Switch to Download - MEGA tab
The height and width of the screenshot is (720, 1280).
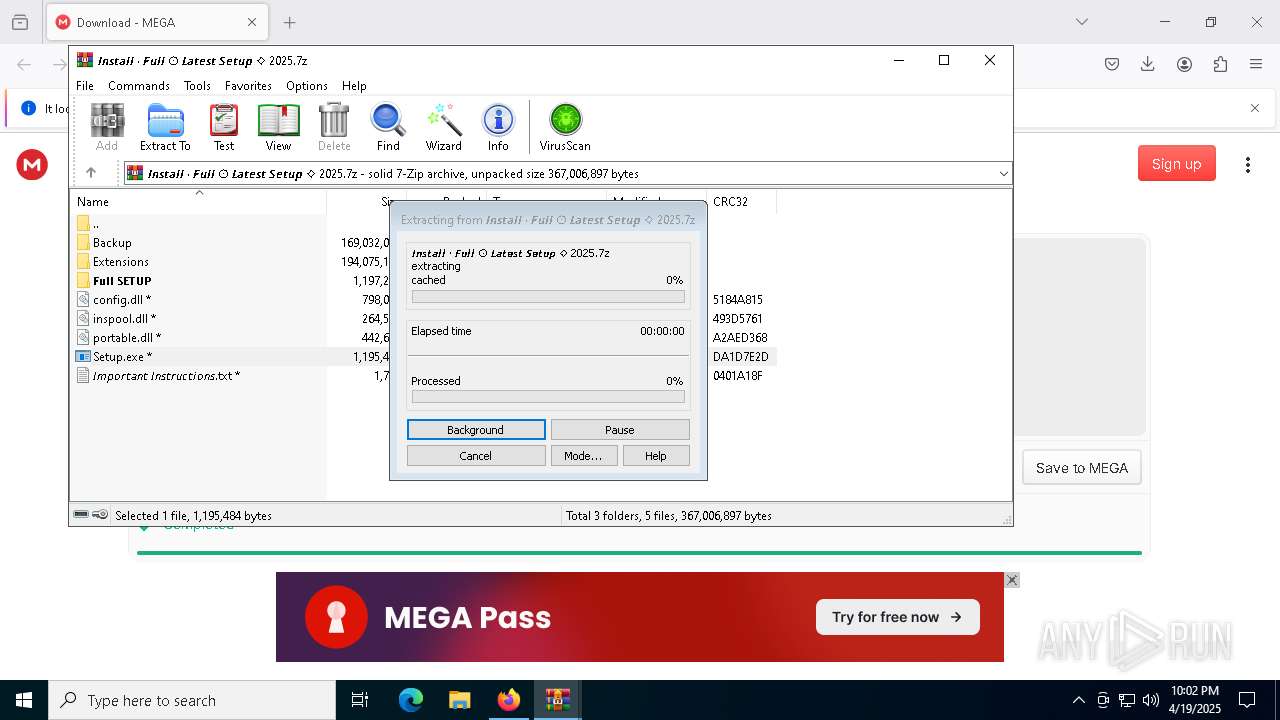pyautogui.click(x=156, y=22)
